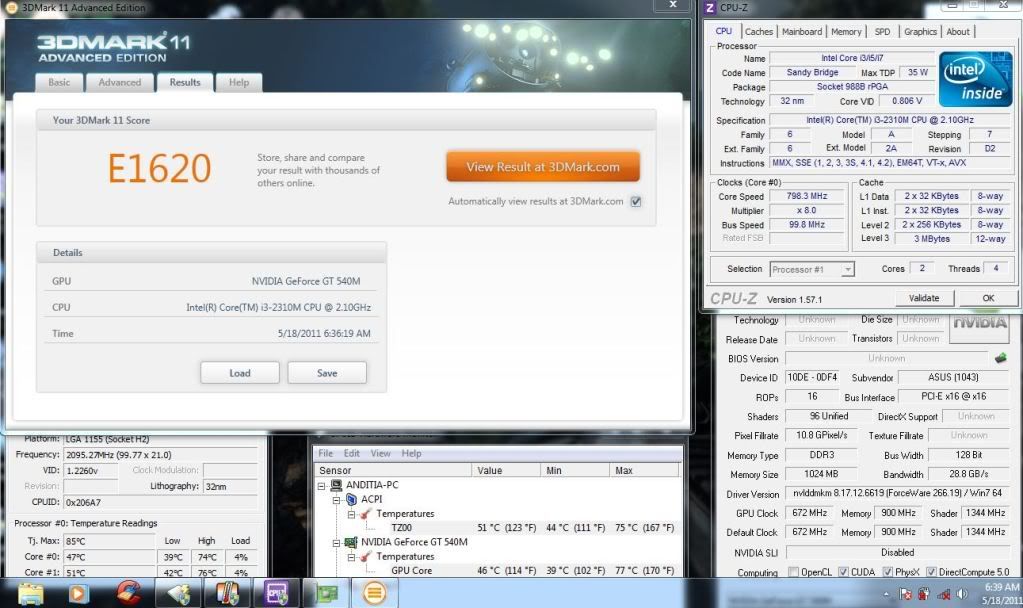
Task: Collapse the ACPI tree node
Action: pyautogui.click(x=336, y=500)
